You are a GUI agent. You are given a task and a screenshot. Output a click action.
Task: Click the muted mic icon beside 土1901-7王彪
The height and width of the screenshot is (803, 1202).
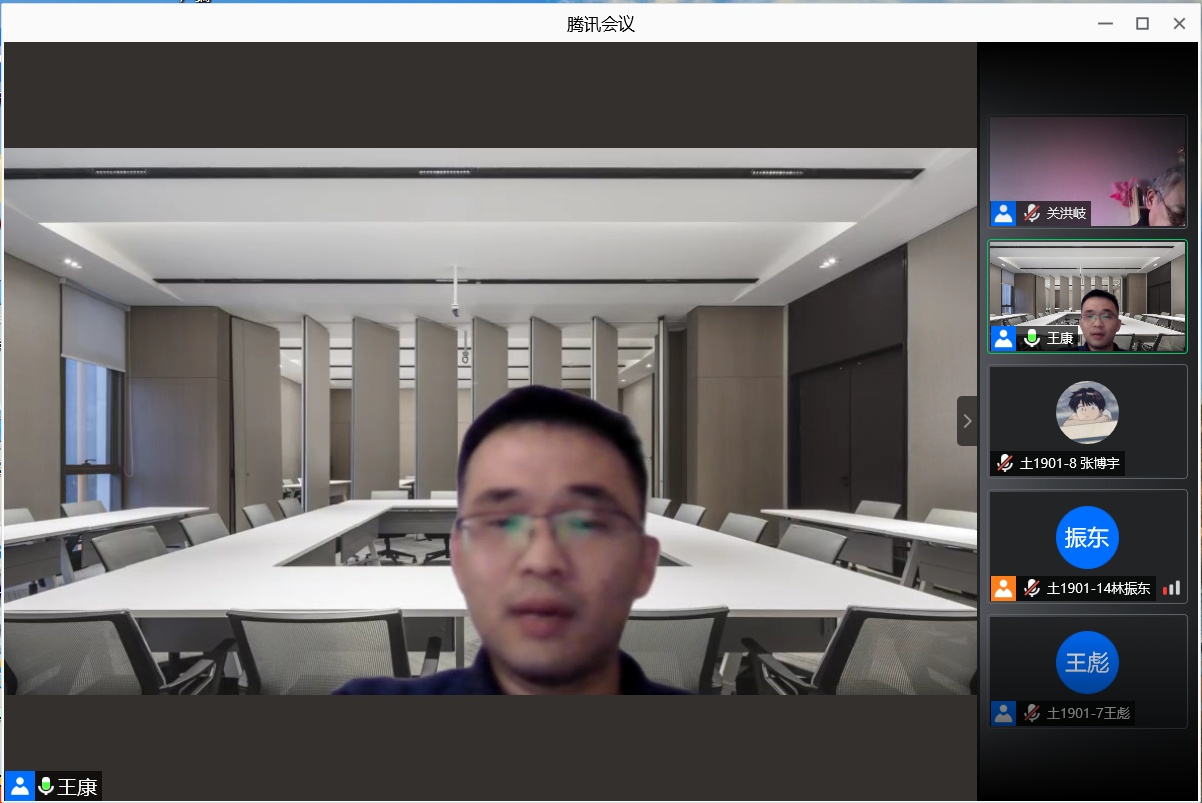(1031, 713)
